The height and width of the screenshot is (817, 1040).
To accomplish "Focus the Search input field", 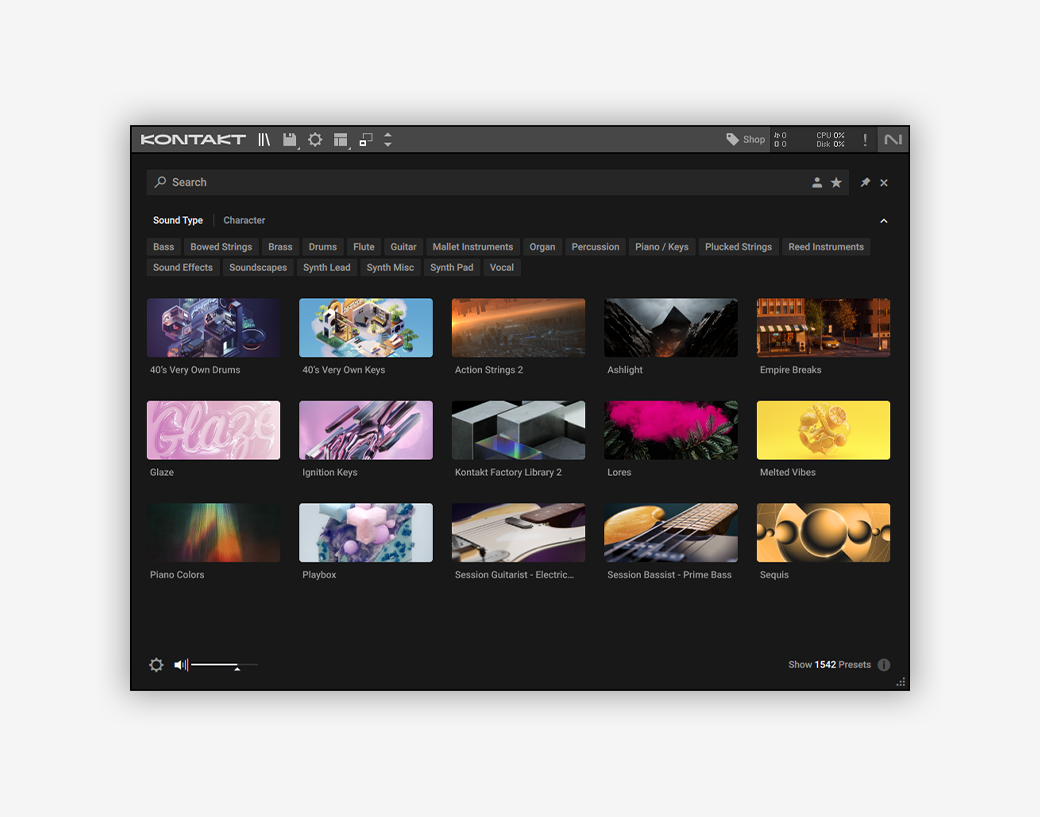I will [497, 182].
